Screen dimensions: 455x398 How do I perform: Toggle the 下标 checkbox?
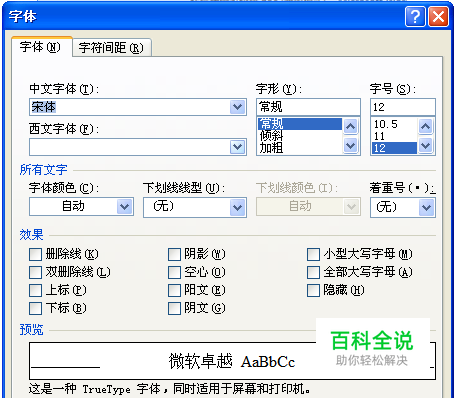pos(35,308)
